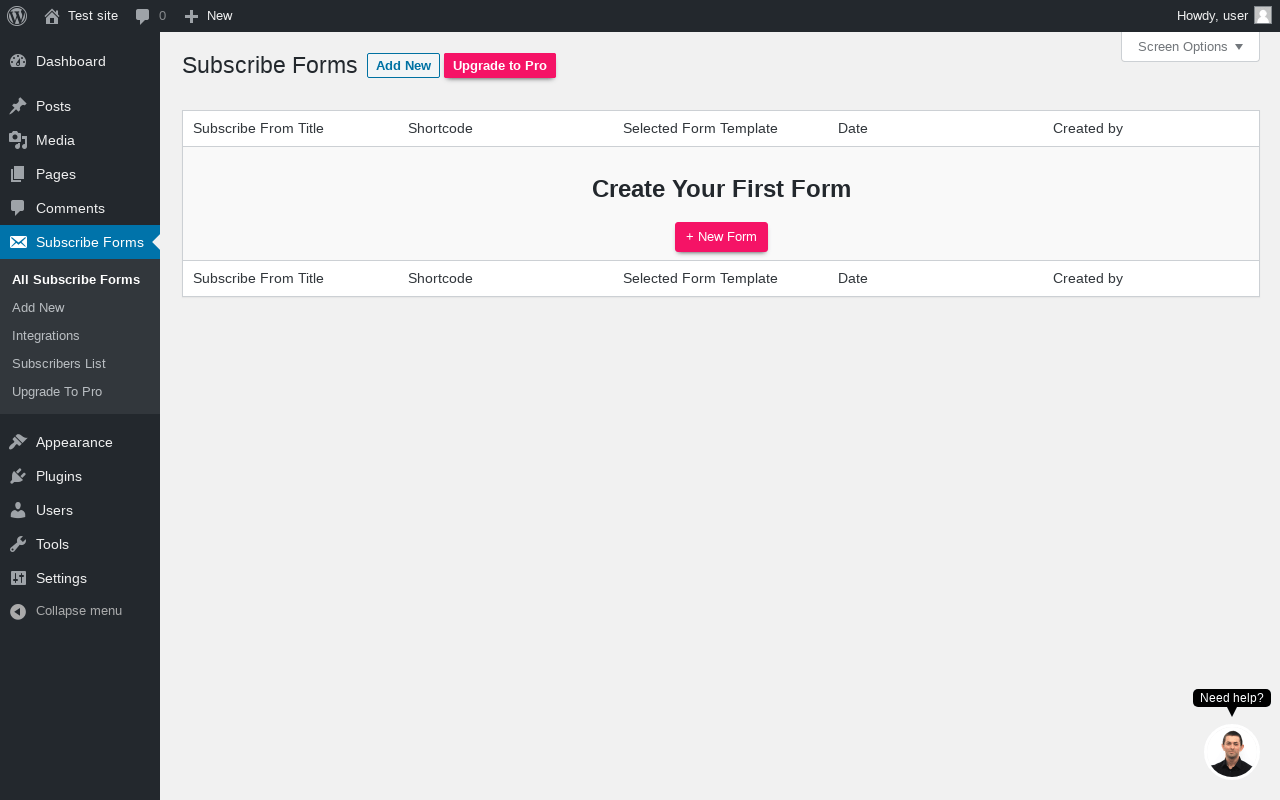Screen dimensions: 1280x800
Task: Click the Media icon in sidebar
Action: click(18, 140)
